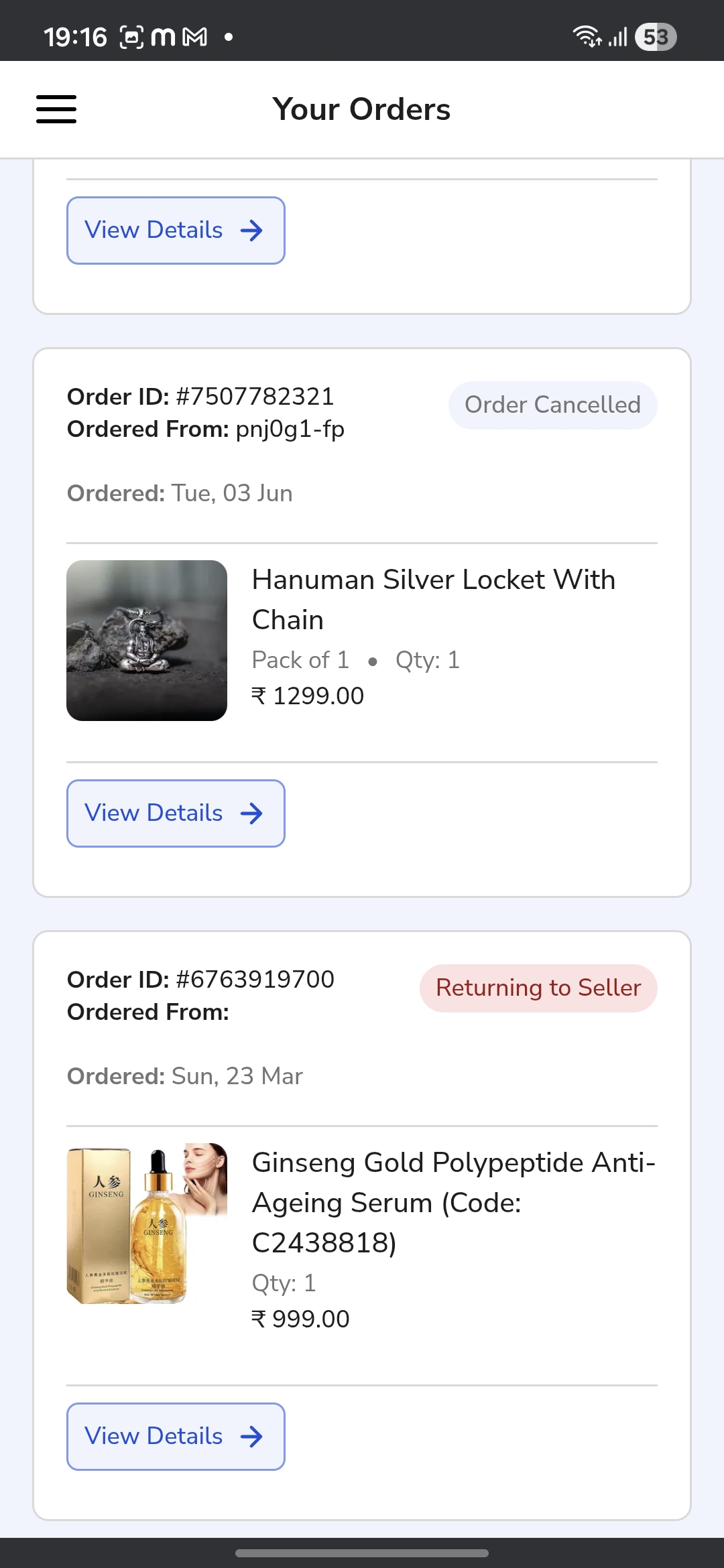The height and width of the screenshot is (1568, 724).
Task: View details for the Ginseng Serum order
Action: point(176,1437)
